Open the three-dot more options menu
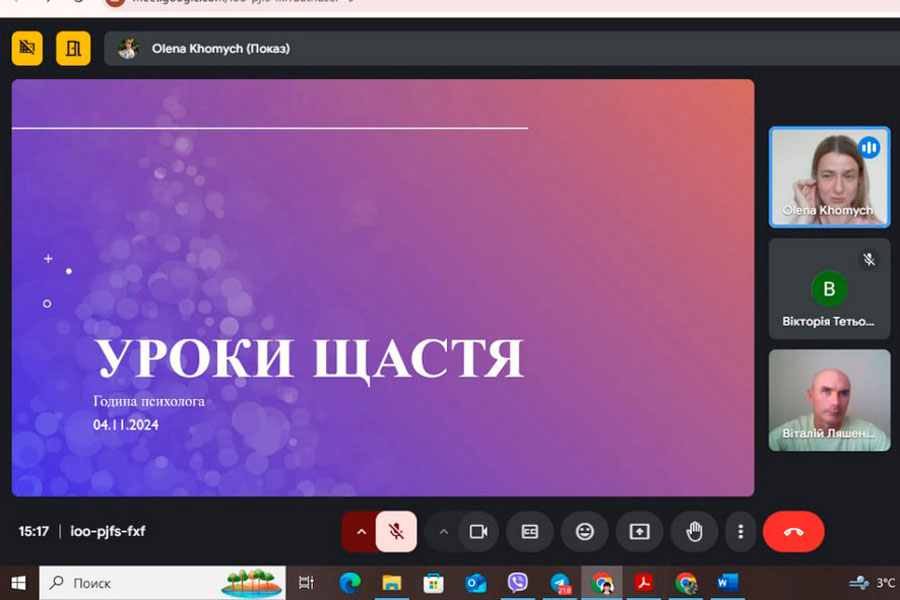 click(x=740, y=532)
